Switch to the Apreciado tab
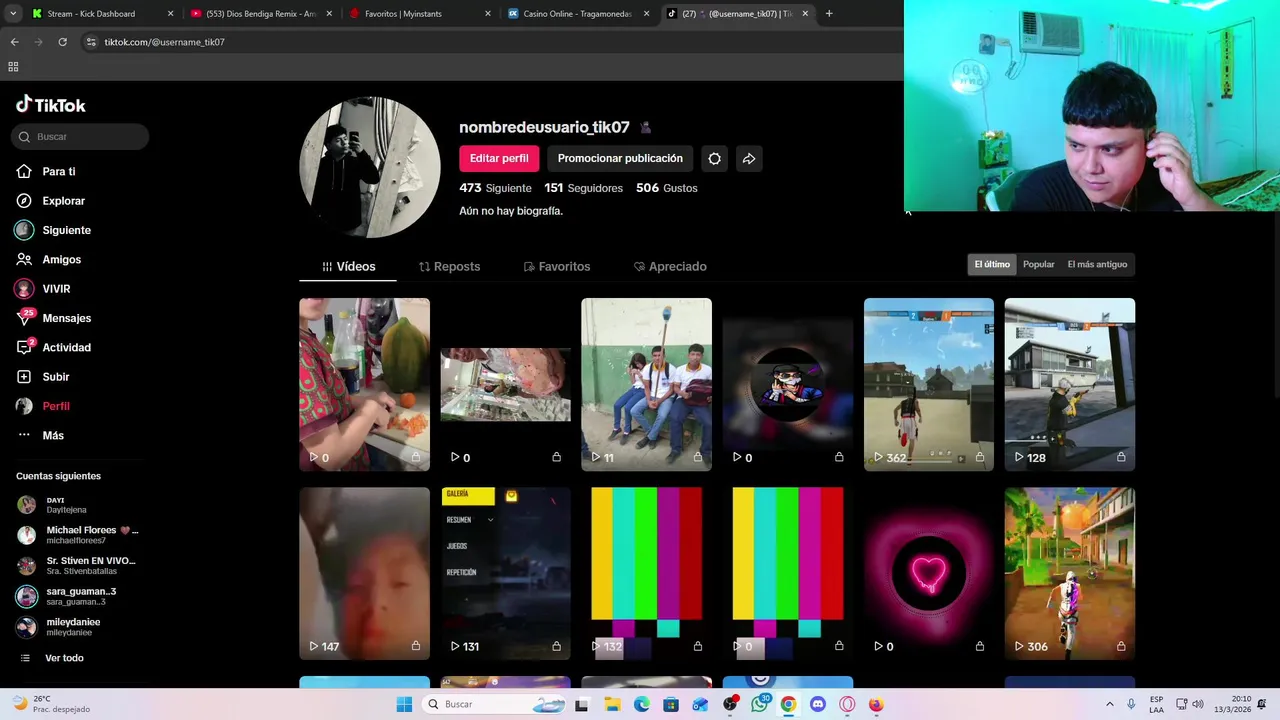 pos(670,267)
